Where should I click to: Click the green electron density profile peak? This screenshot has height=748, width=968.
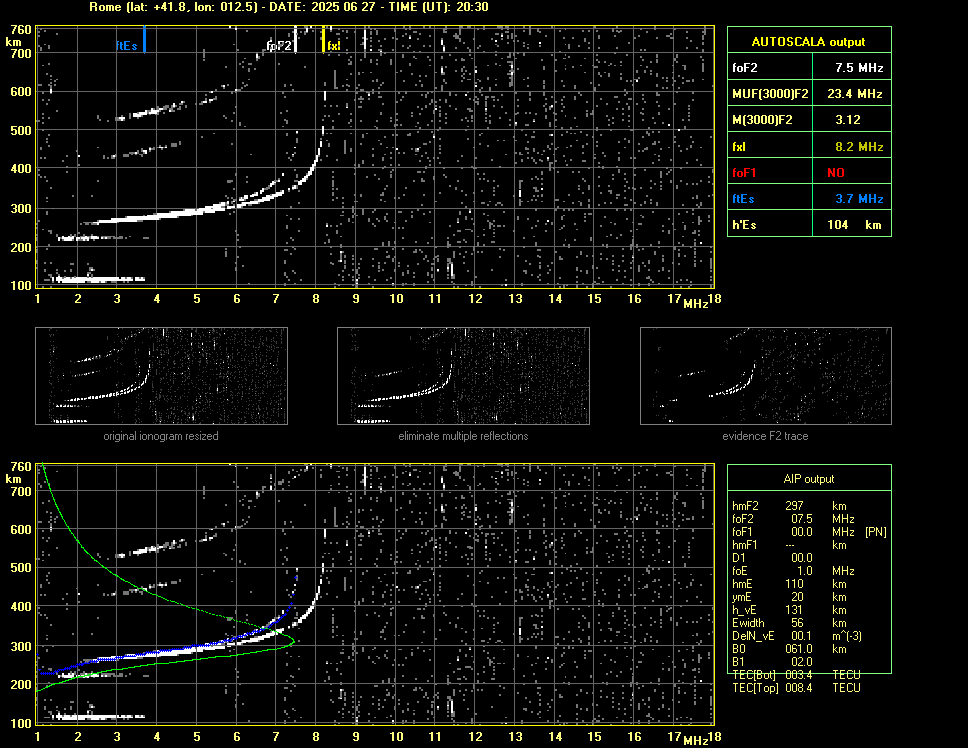[x=292, y=641]
